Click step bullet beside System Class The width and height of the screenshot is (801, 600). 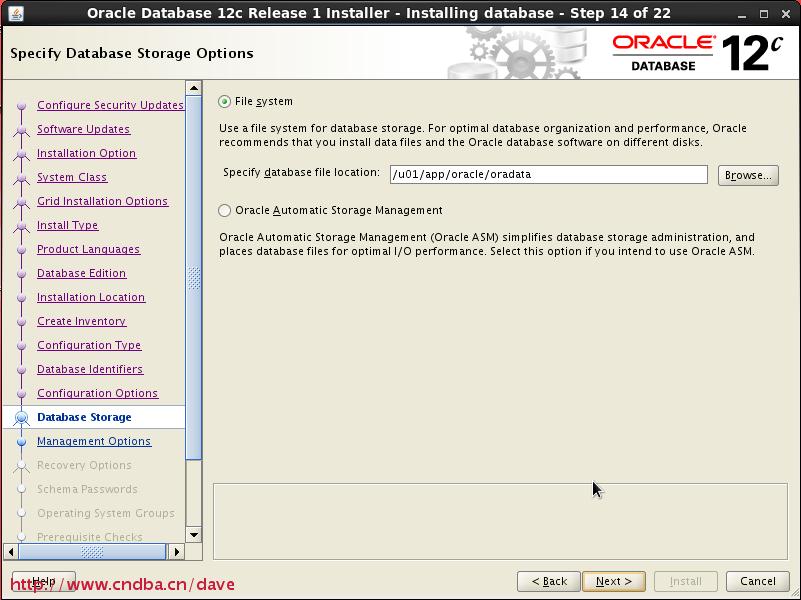pos(21,178)
